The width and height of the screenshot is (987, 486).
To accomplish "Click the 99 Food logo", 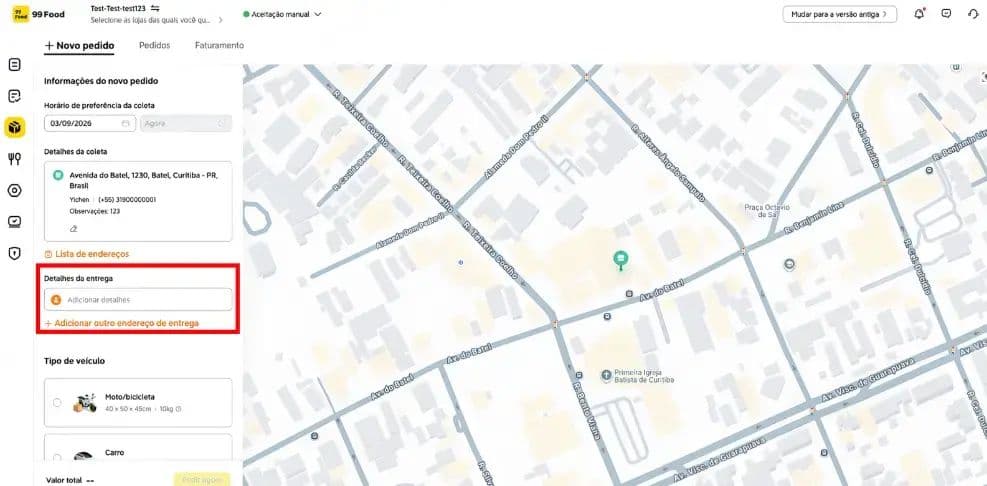I will point(38,14).
